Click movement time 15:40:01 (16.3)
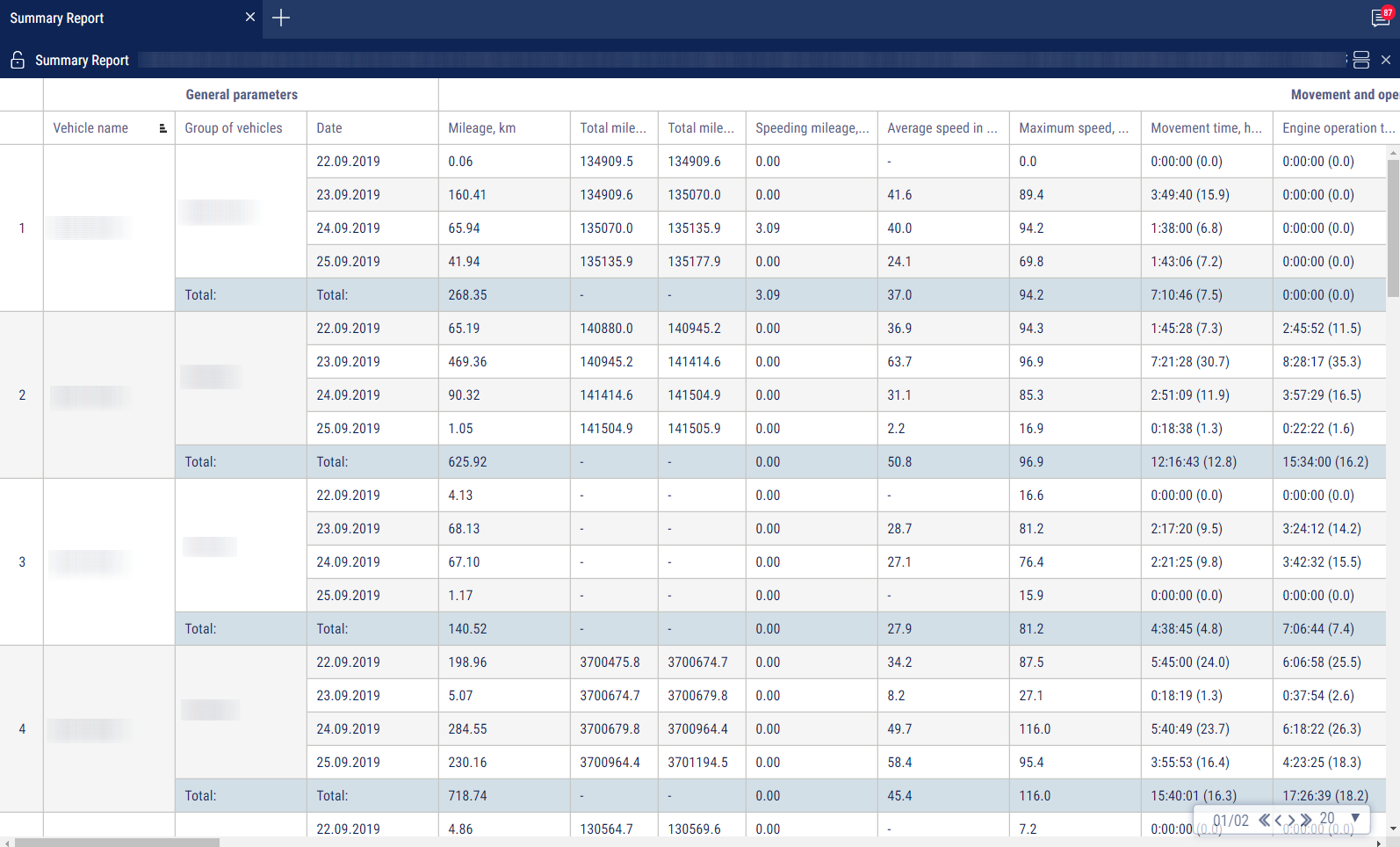The image size is (1400, 847). point(1194,796)
